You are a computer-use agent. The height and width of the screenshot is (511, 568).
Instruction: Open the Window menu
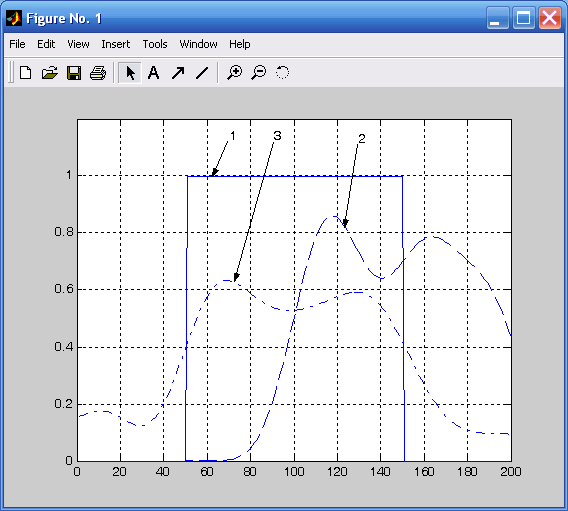199,44
